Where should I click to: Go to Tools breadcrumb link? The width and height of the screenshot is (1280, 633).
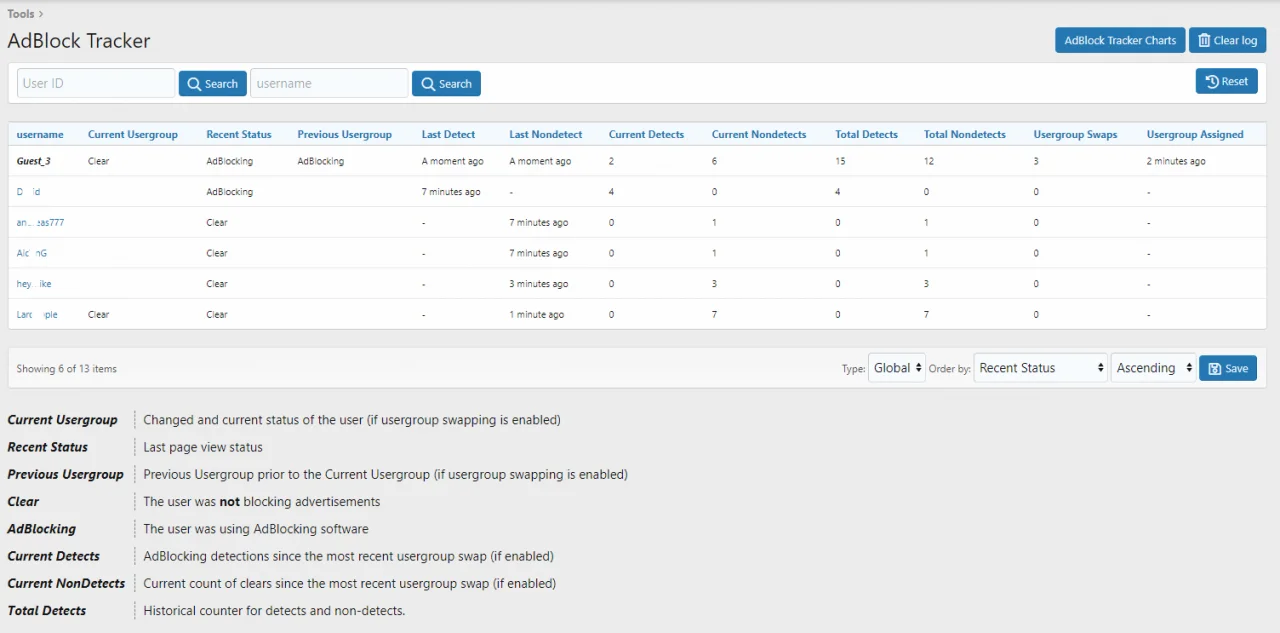pyautogui.click(x=21, y=14)
